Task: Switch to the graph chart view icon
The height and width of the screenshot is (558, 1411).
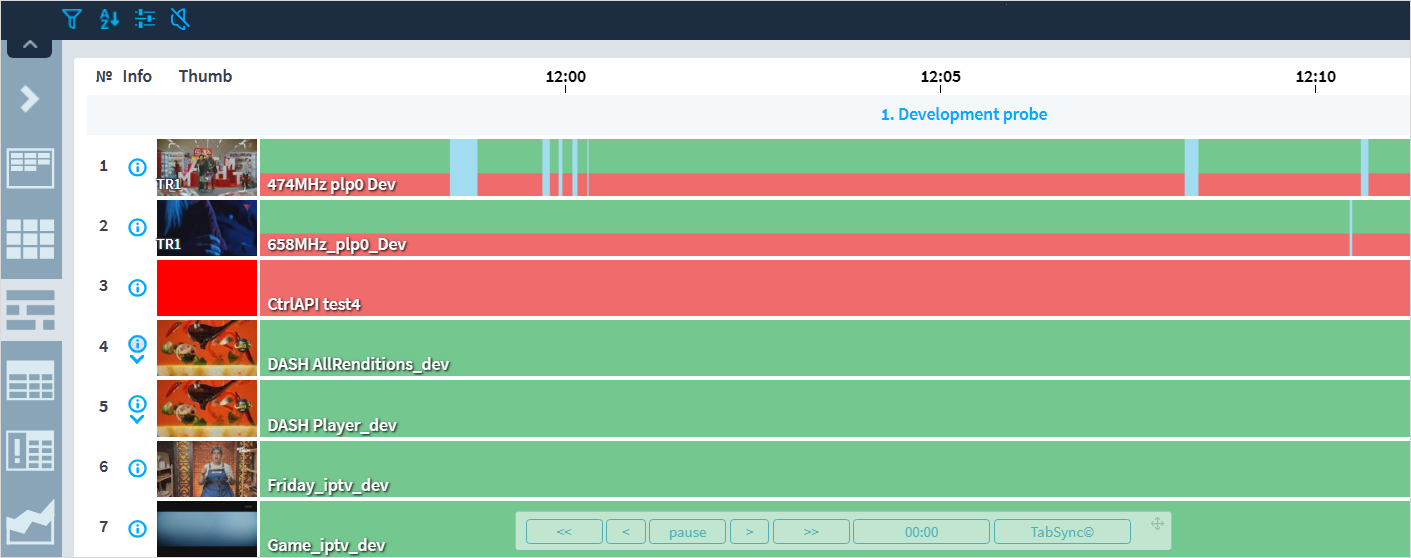Action: coord(30,524)
